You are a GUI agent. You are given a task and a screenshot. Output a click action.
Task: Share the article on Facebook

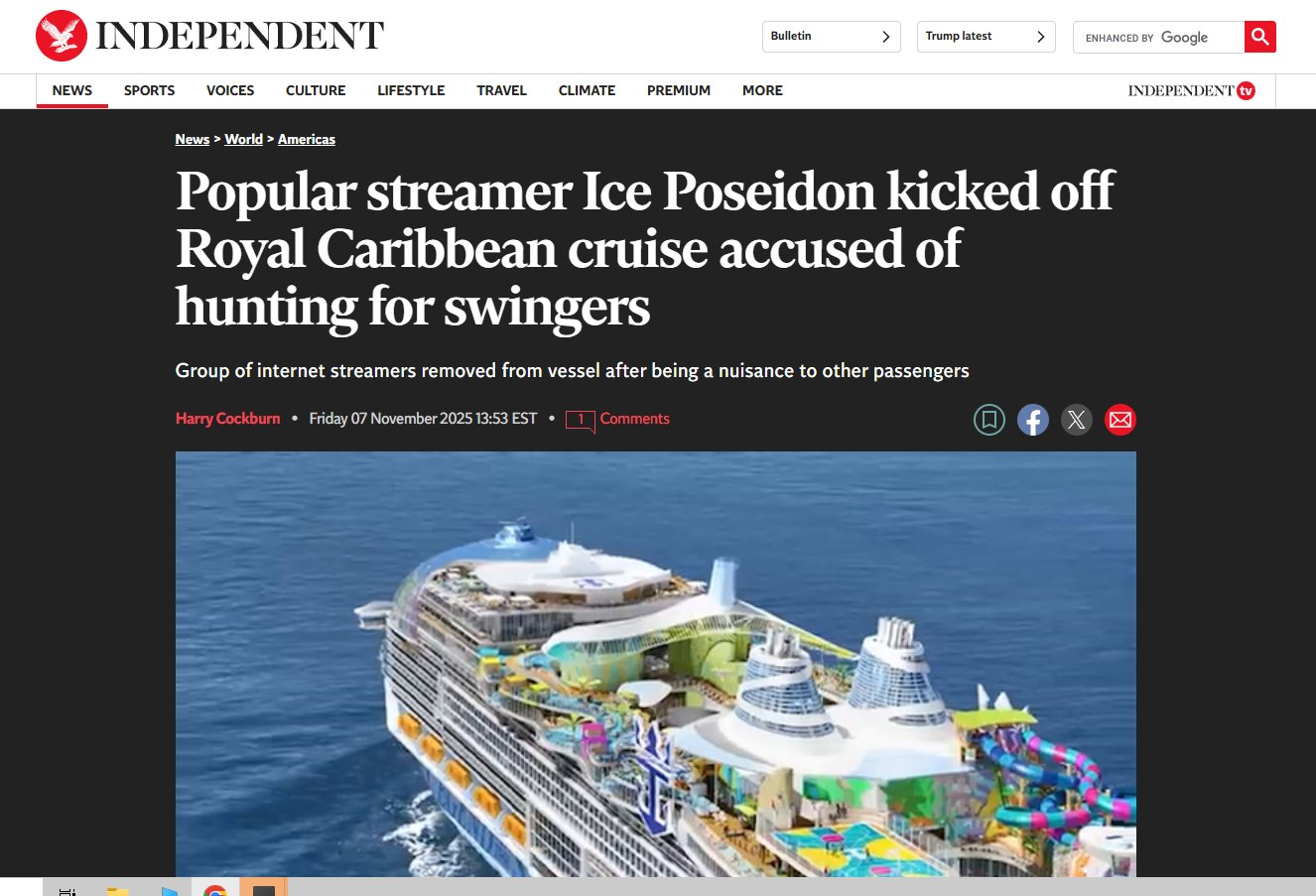tap(1033, 420)
